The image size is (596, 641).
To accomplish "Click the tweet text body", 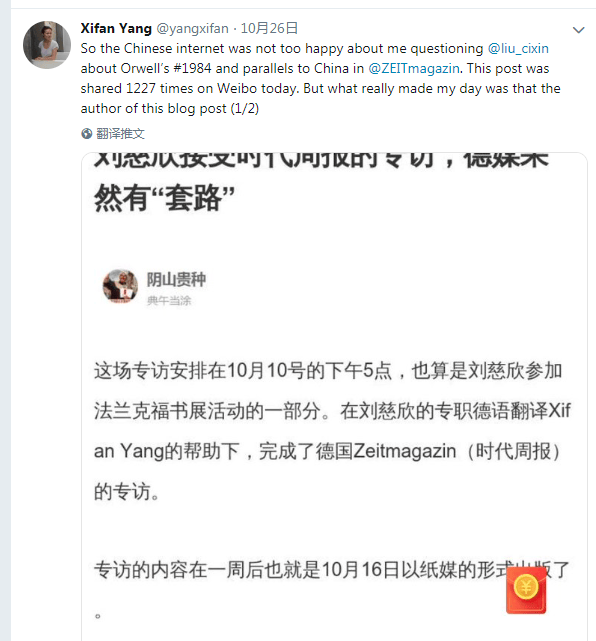I will click(320, 78).
